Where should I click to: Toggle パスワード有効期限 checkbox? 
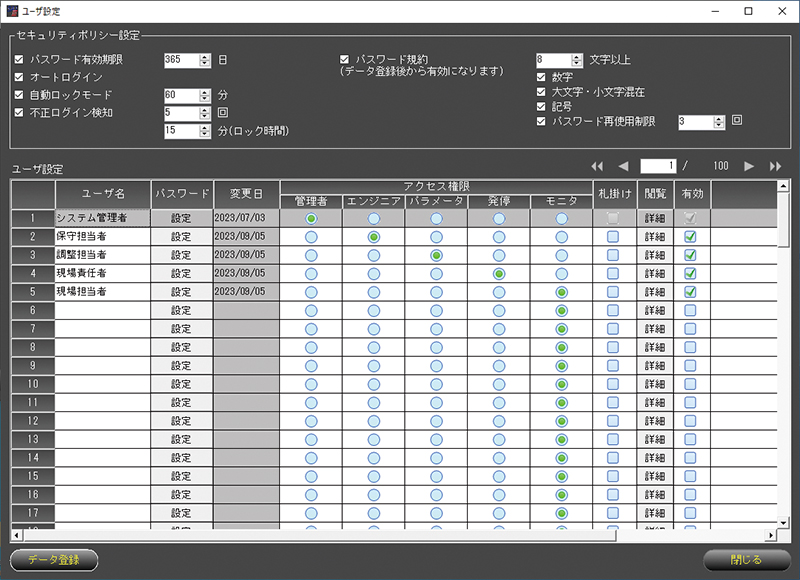pos(19,60)
